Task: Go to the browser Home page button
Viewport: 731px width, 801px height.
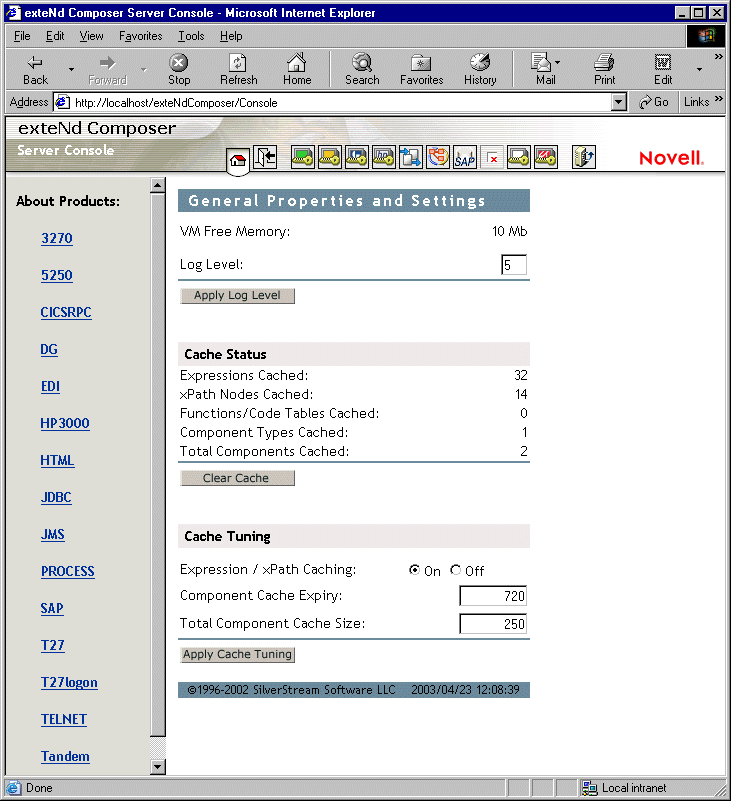Action: 297,69
